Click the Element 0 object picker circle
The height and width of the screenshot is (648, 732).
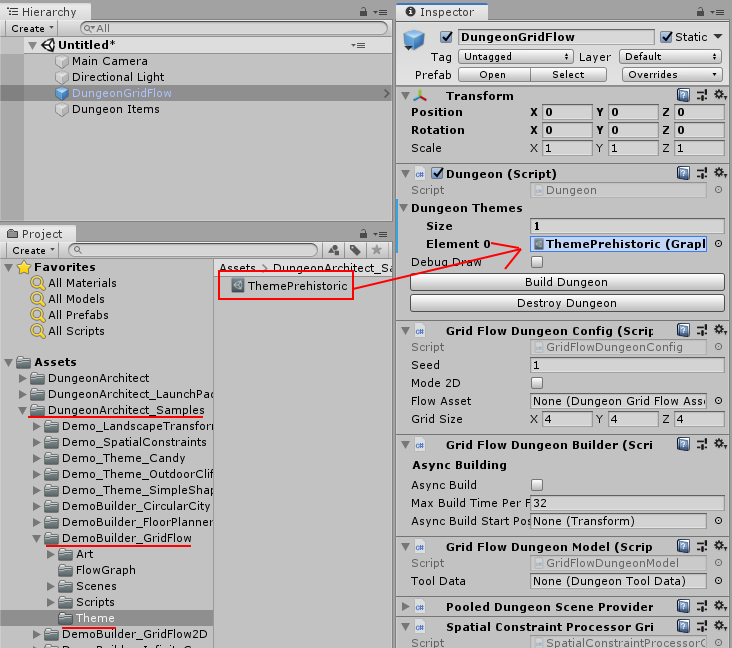click(x=718, y=244)
